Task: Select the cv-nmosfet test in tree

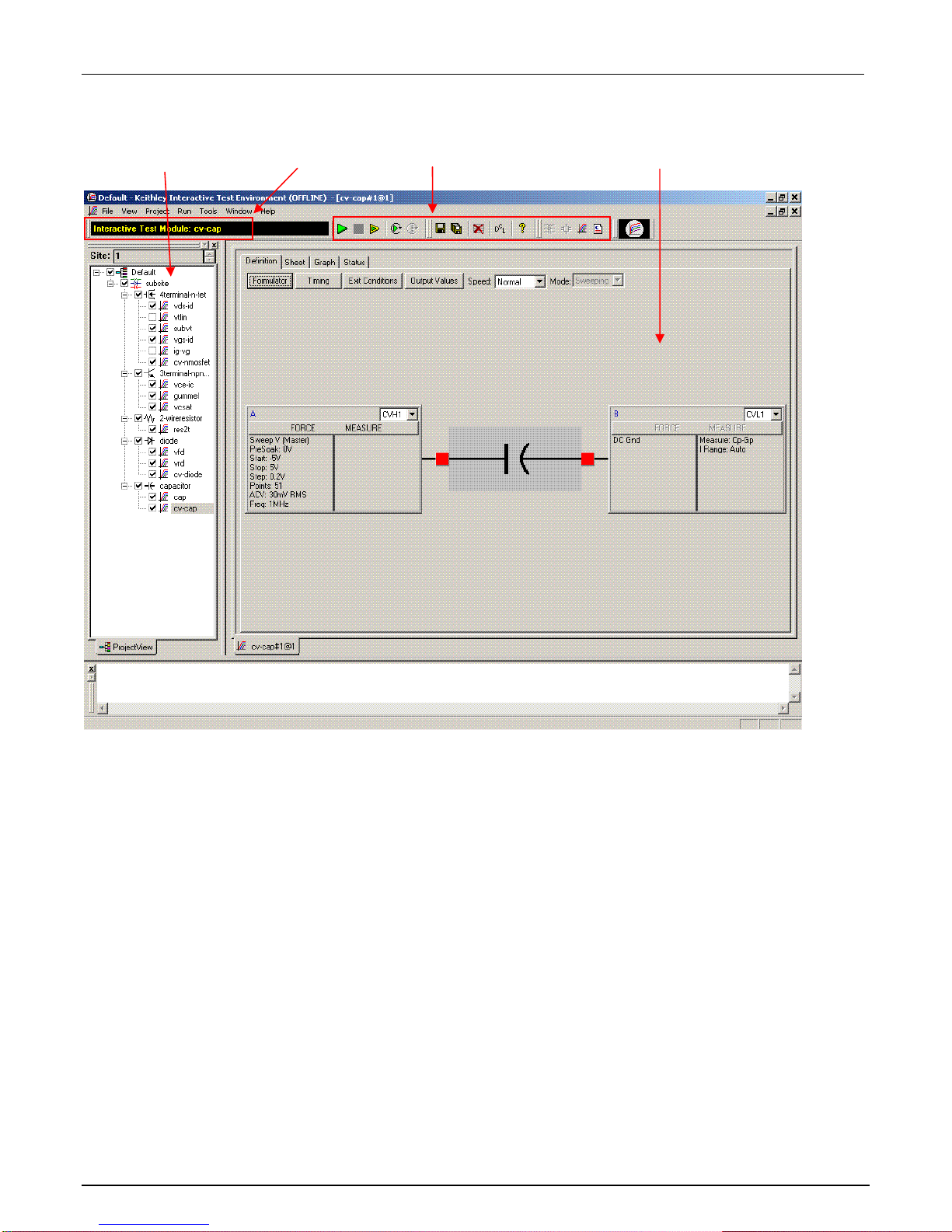Action: (x=191, y=362)
